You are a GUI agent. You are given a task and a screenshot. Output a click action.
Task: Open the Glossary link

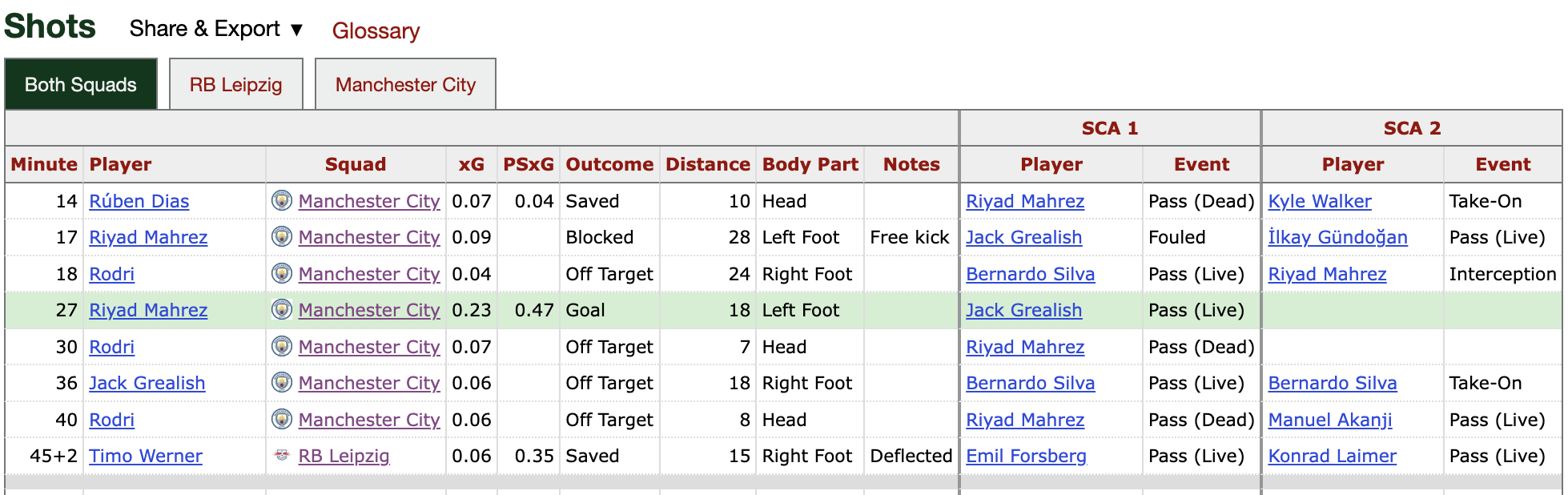tap(376, 30)
